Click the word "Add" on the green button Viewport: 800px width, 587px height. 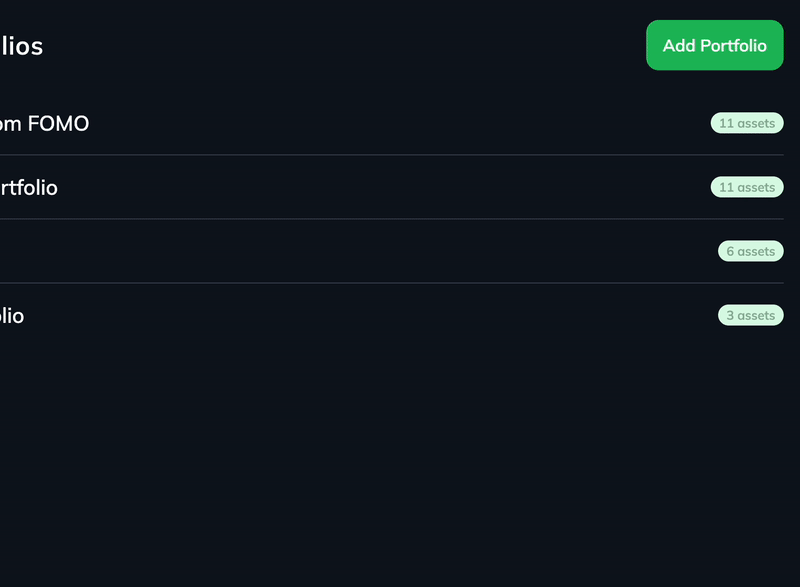pos(679,46)
